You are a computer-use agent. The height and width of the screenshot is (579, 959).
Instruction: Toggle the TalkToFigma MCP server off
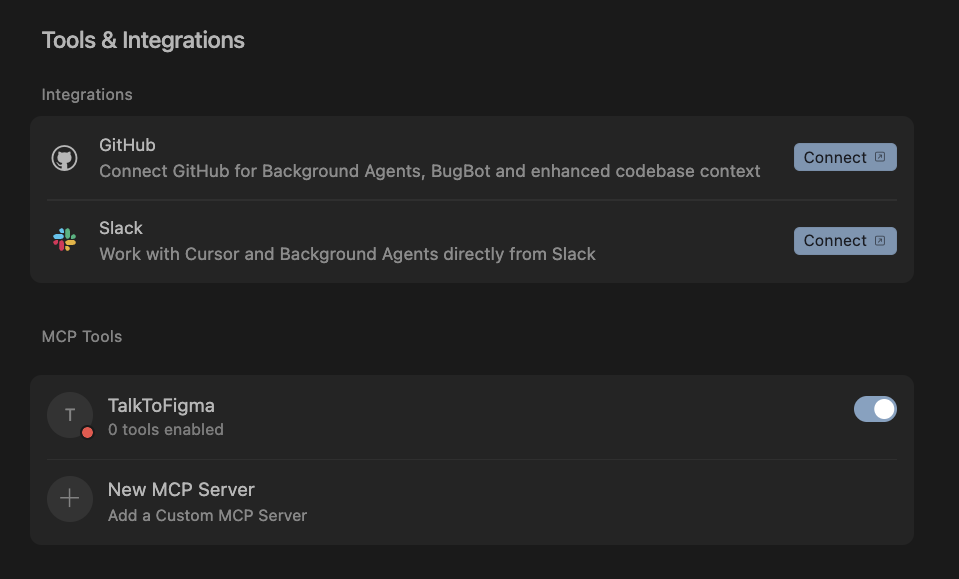click(875, 409)
